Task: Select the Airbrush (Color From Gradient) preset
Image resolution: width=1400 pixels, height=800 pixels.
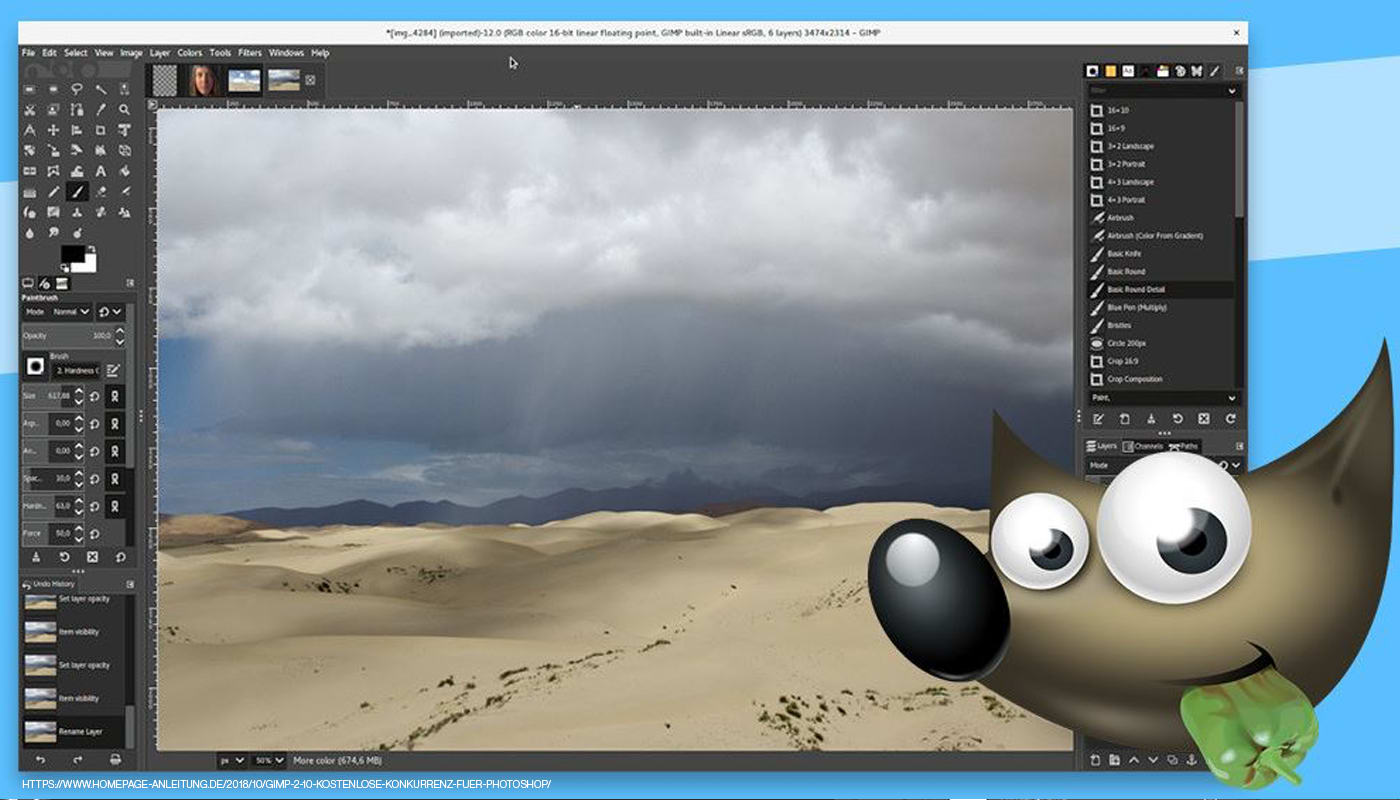Action: point(1154,236)
